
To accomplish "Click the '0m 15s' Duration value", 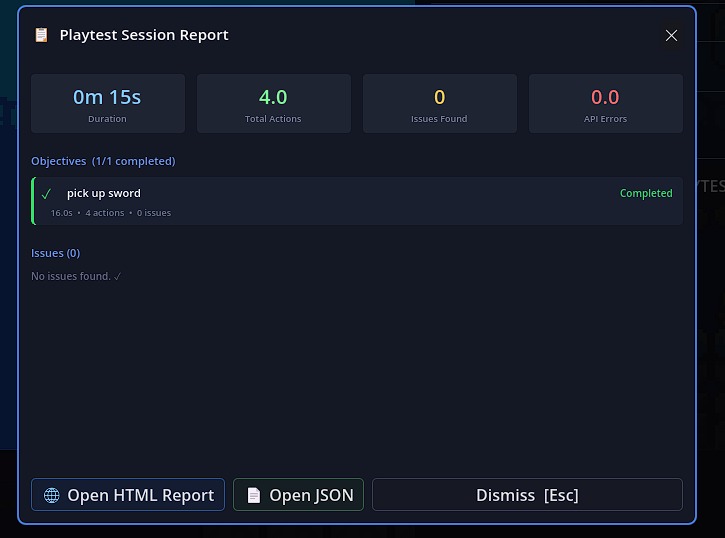I will click(107, 97).
